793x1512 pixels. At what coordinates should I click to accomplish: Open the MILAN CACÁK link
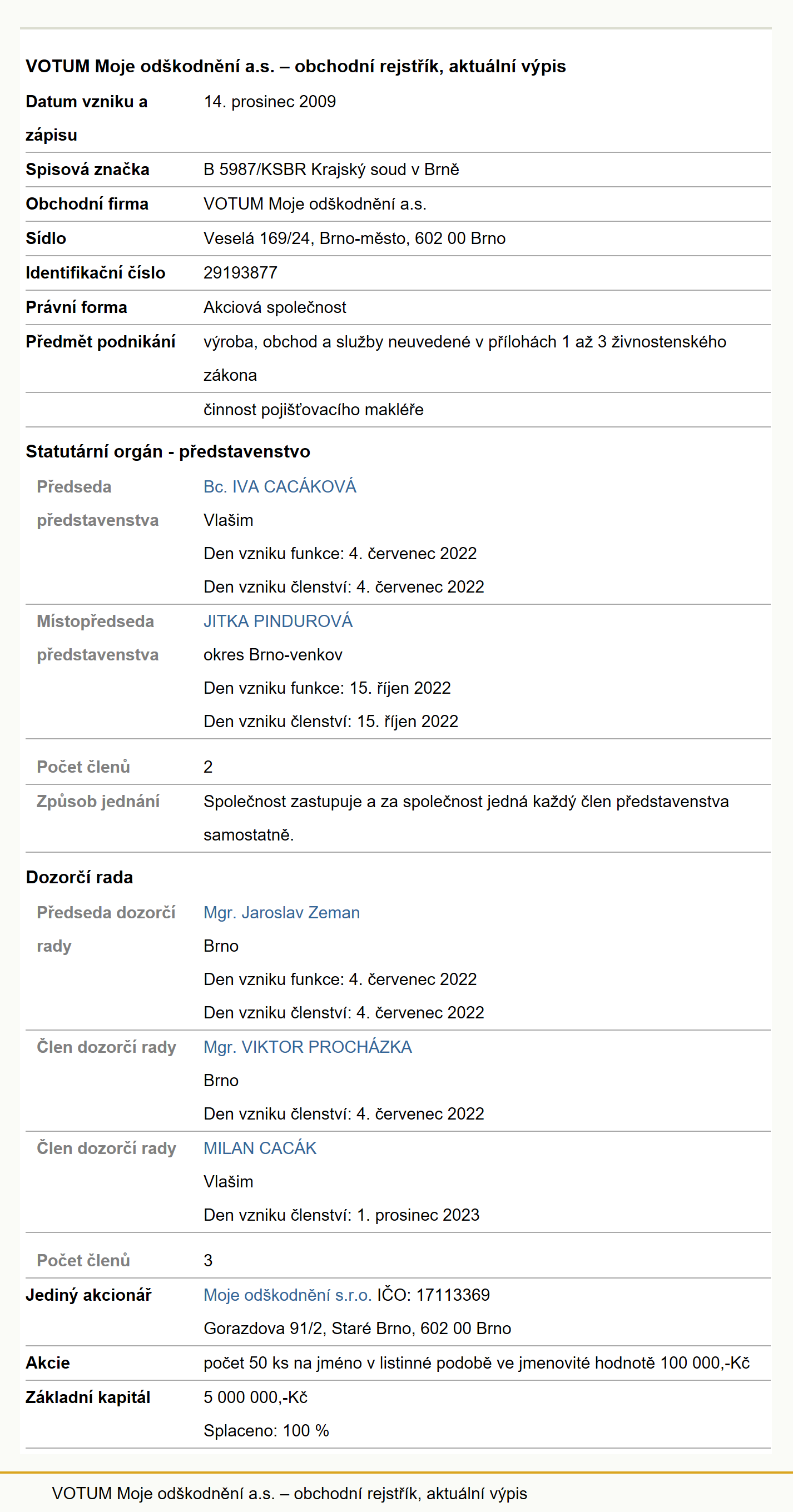tap(260, 1148)
